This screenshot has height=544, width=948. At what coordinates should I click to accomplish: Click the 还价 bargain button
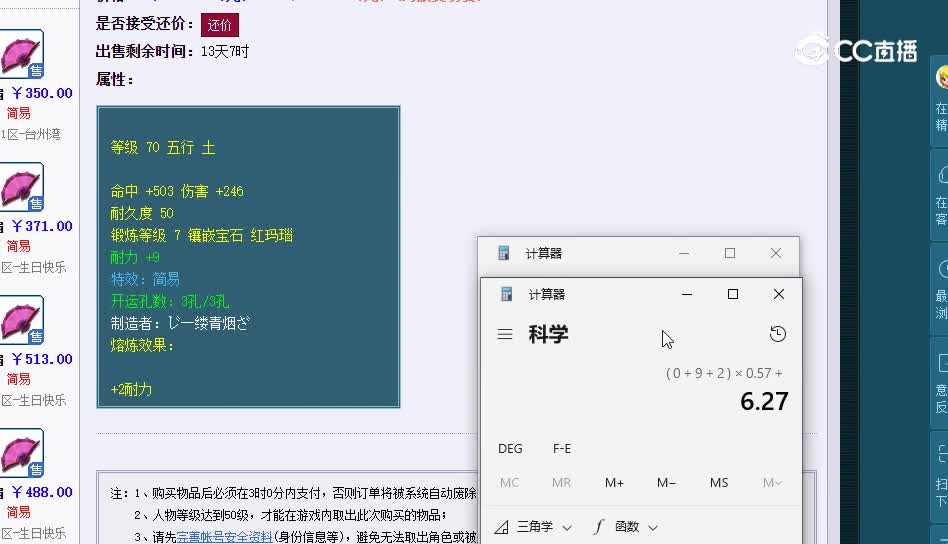tap(219, 25)
